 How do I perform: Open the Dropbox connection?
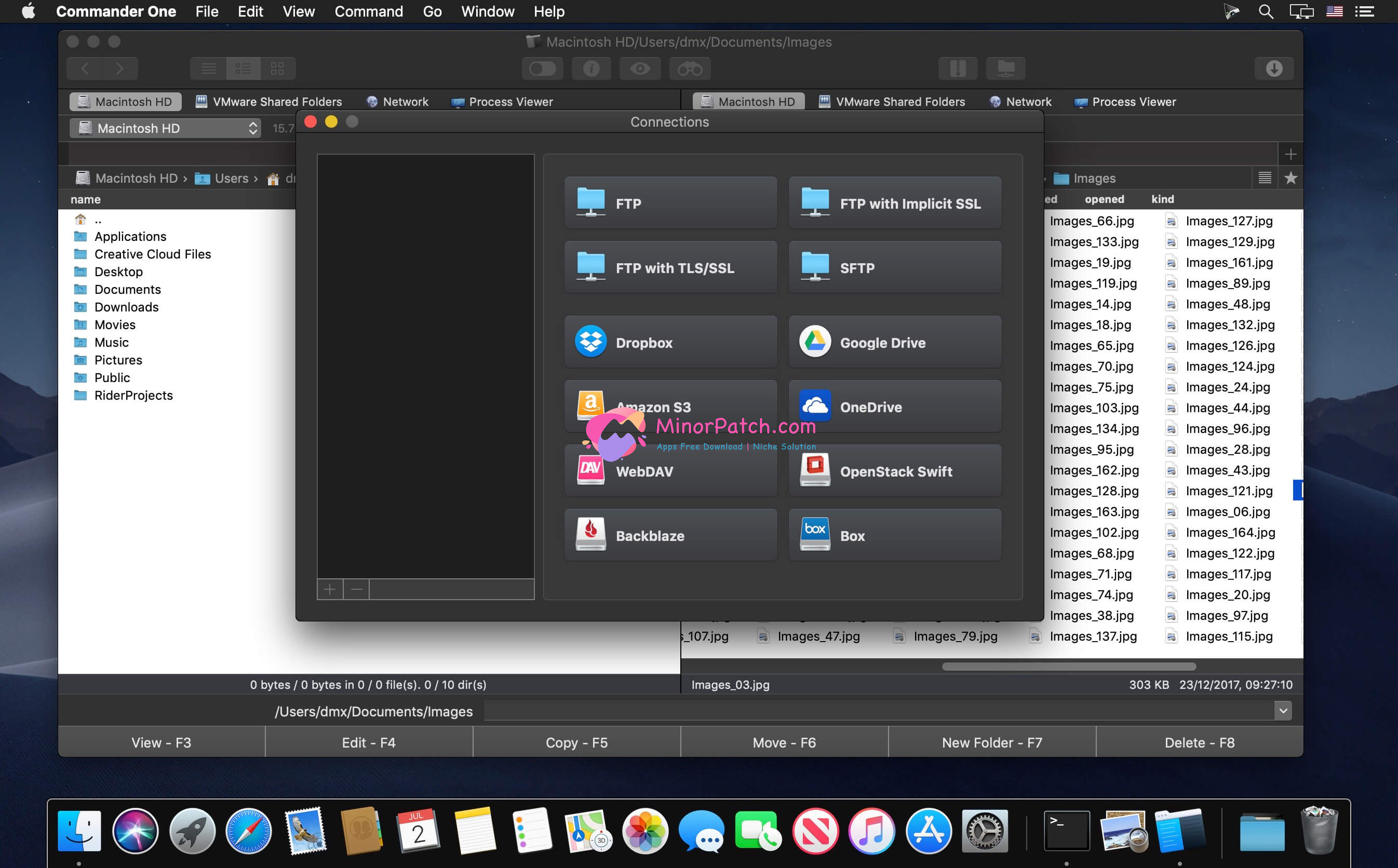pos(670,343)
